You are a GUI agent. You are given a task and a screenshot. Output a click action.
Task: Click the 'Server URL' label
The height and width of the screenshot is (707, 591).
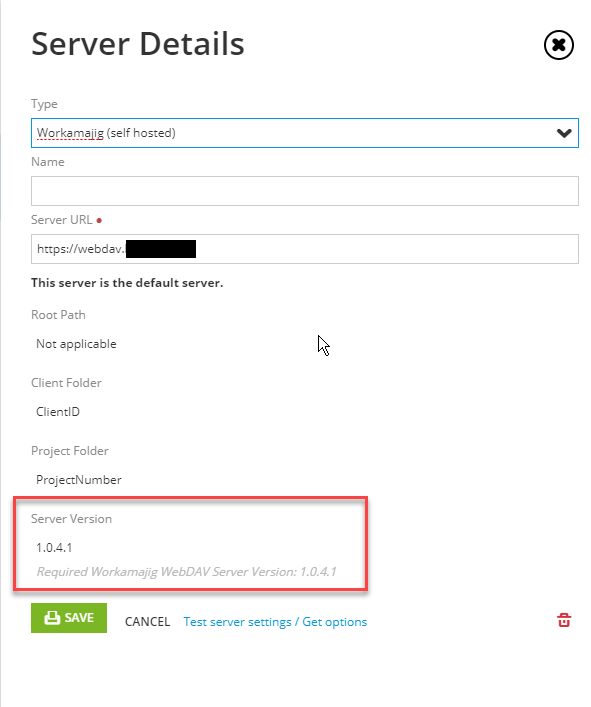62,220
